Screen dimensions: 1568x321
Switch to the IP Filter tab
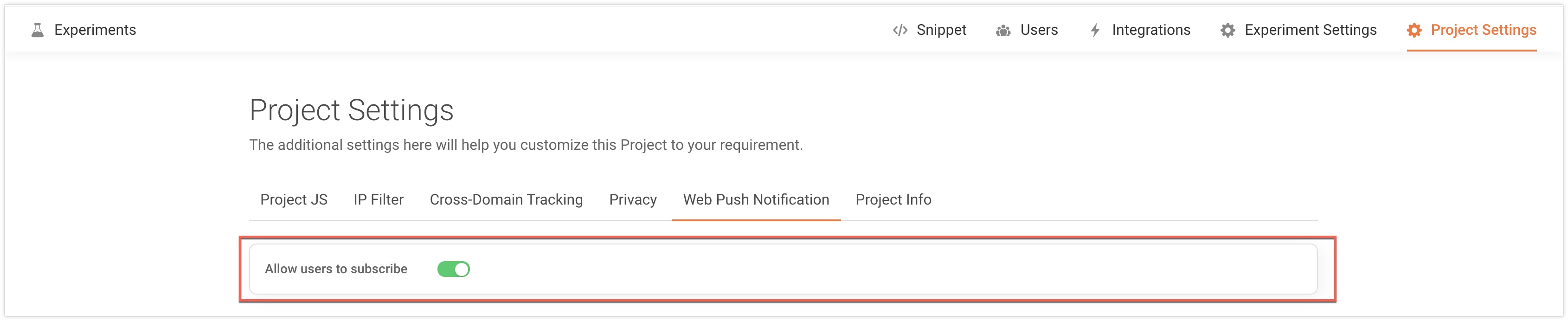(378, 199)
